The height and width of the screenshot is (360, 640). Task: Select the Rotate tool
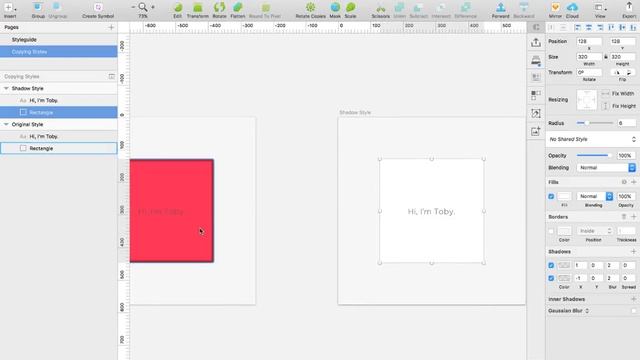pos(220,10)
